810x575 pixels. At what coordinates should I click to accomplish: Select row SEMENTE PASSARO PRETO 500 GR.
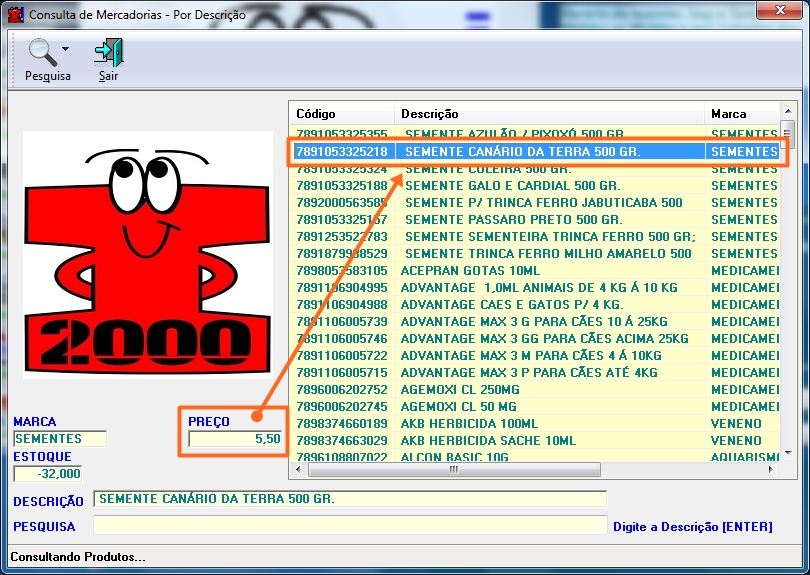click(536, 220)
